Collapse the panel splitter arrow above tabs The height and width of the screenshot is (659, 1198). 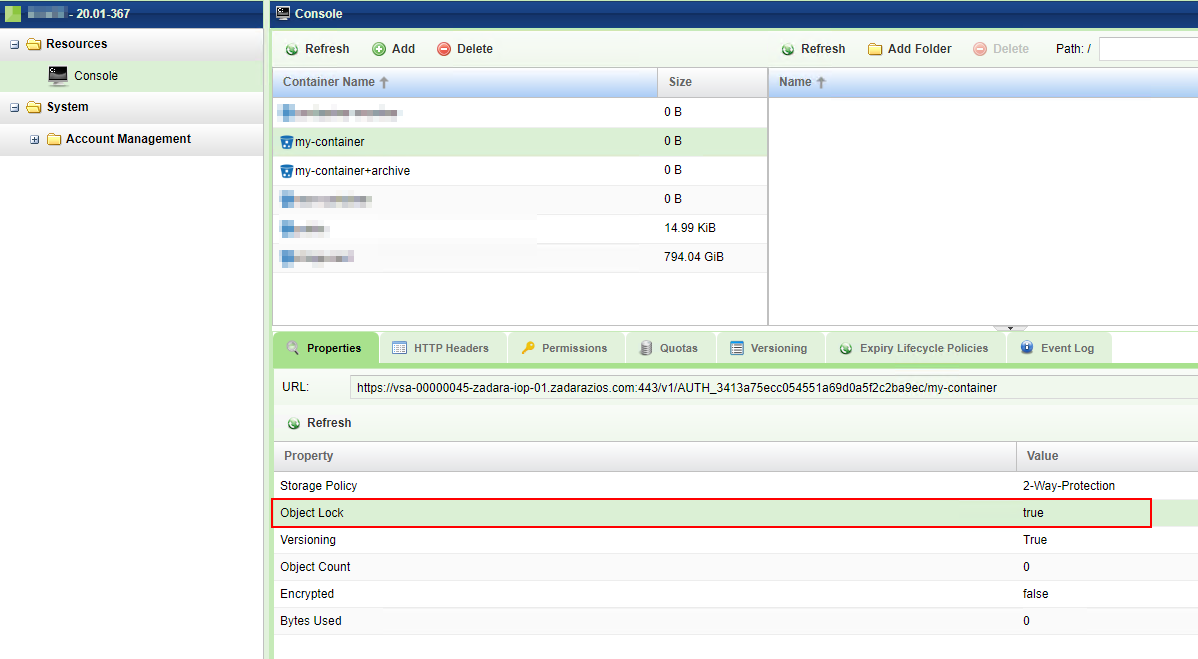(x=1010, y=328)
